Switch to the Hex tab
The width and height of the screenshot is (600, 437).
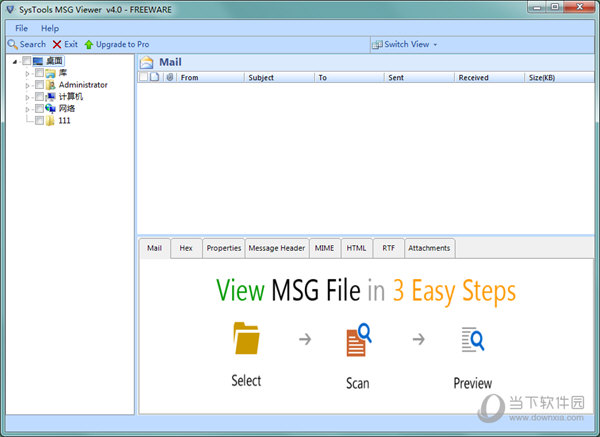pos(186,248)
